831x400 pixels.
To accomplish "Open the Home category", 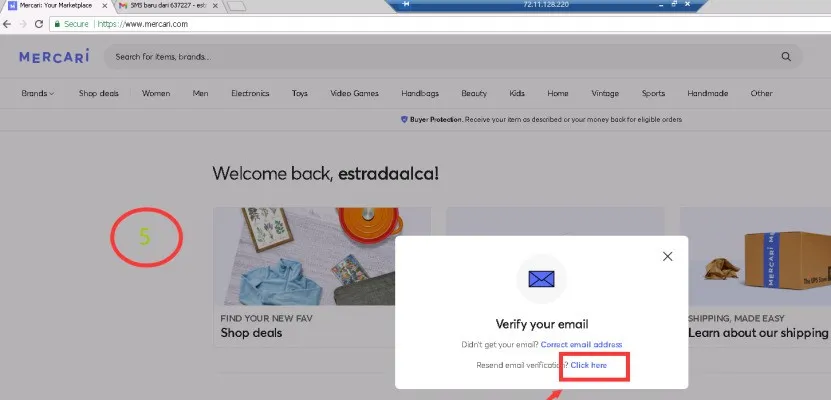I will click(558, 93).
